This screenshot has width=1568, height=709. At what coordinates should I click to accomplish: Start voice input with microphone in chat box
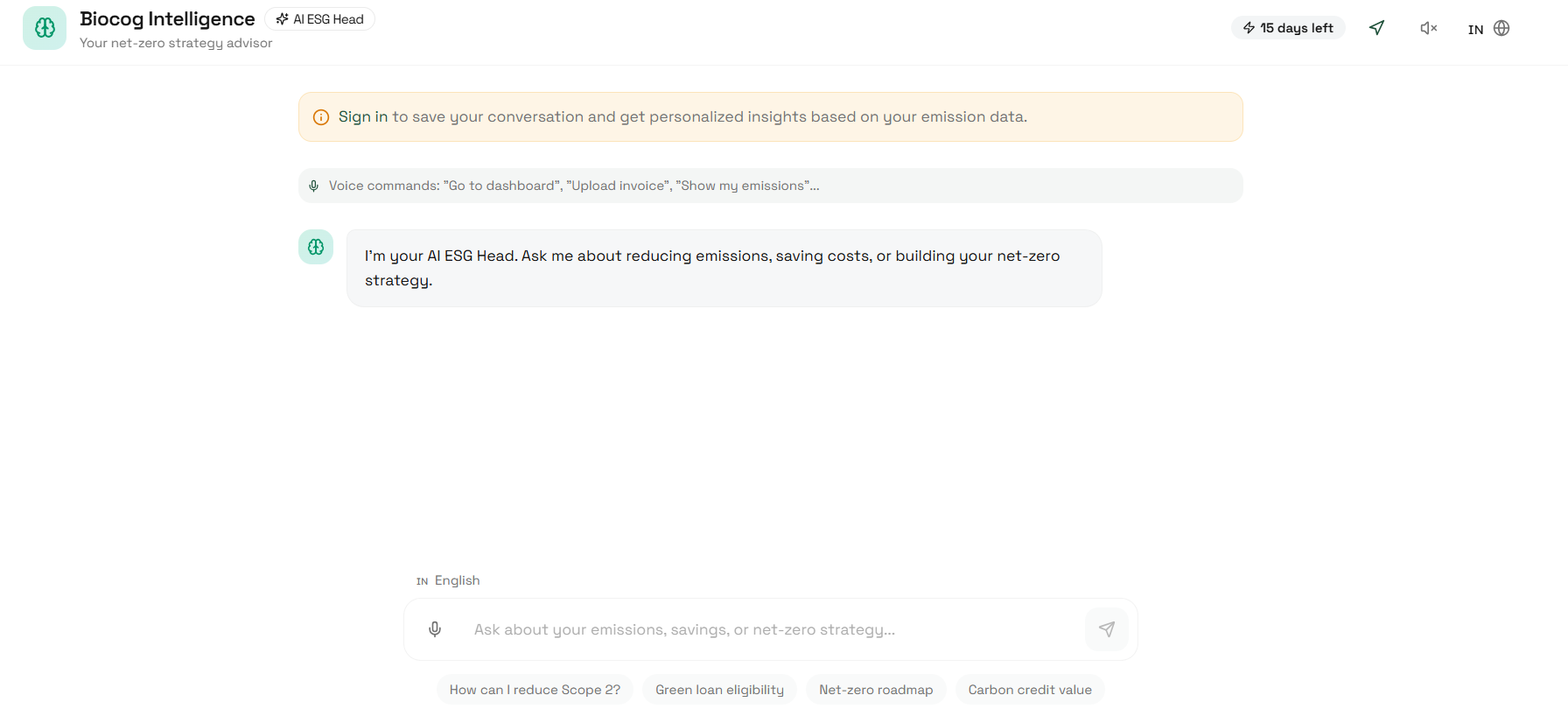tap(435, 629)
